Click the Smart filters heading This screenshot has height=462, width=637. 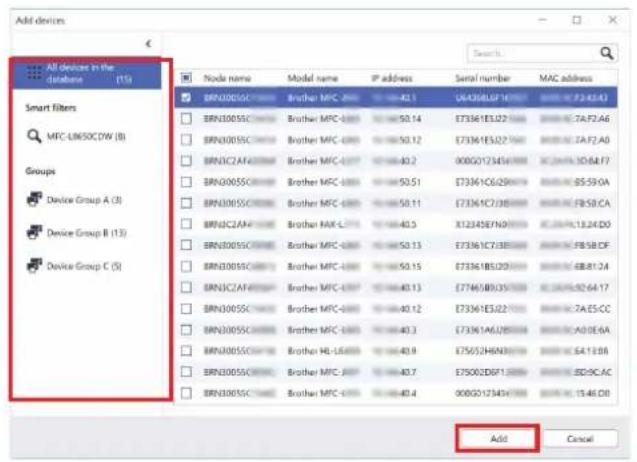click(x=51, y=108)
